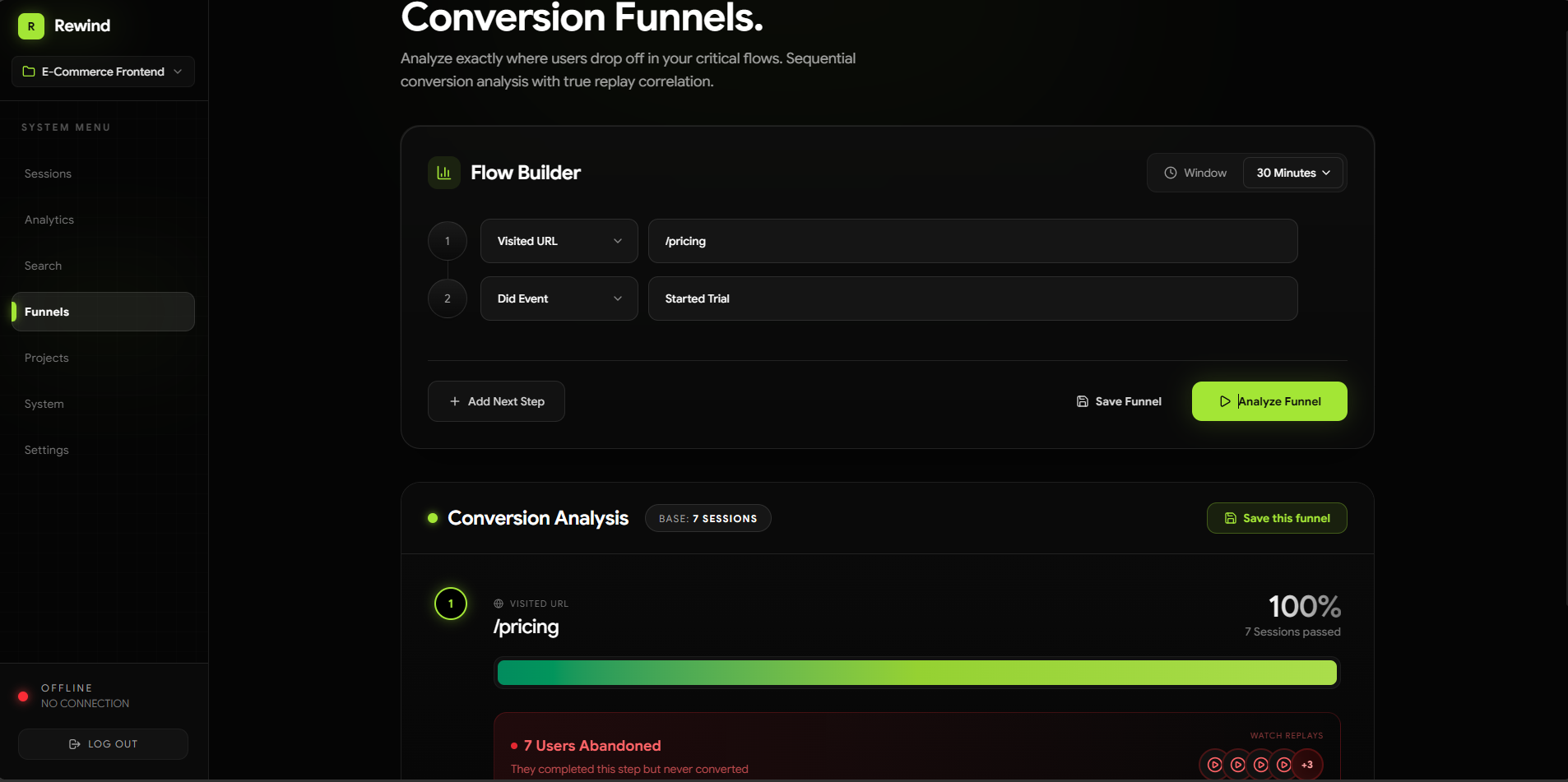The width and height of the screenshot is (1568, 782).
Task: Click the Flow Builder title text
Action: coord(526,173)
